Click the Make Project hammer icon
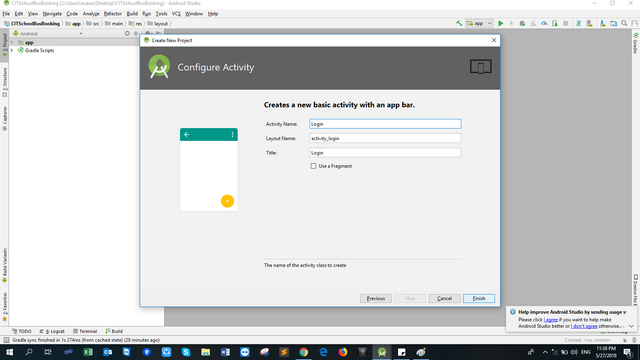 click(x=459, y=24)
